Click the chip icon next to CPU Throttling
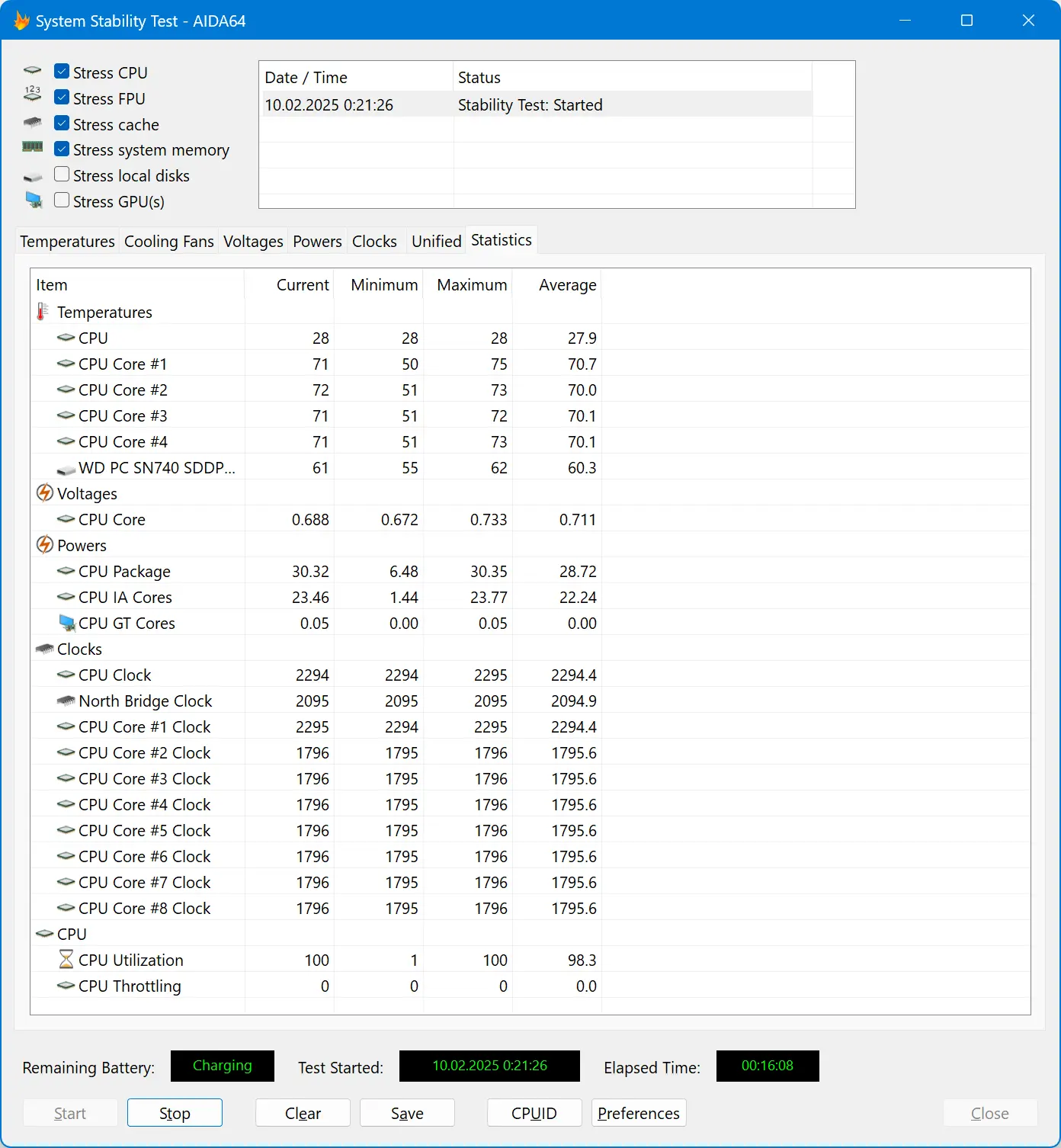This screenshot has width=1061, height=1148. pyautogui.click(x=66, y=986)
